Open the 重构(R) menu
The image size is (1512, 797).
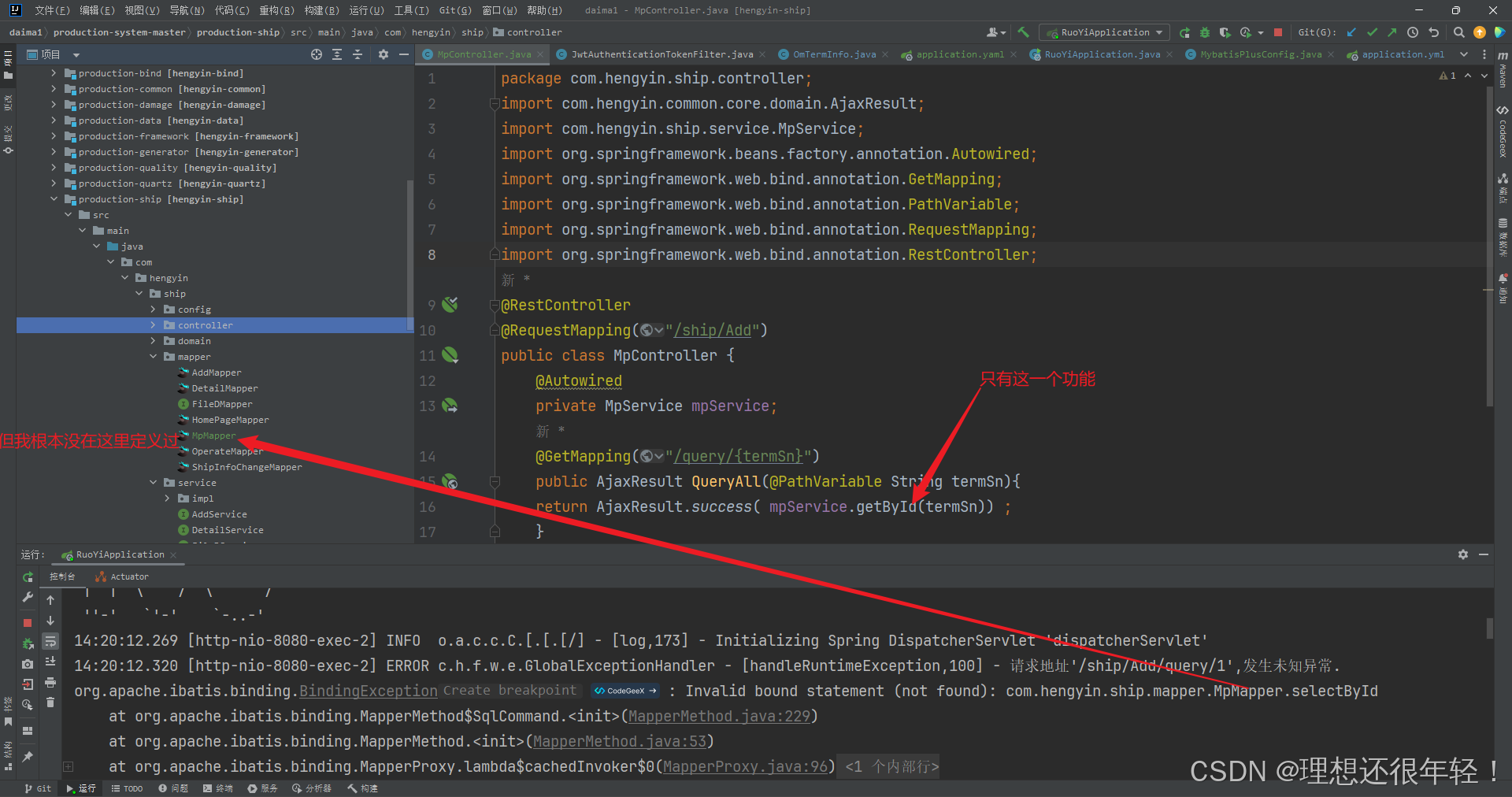click(x=276, y=10)
